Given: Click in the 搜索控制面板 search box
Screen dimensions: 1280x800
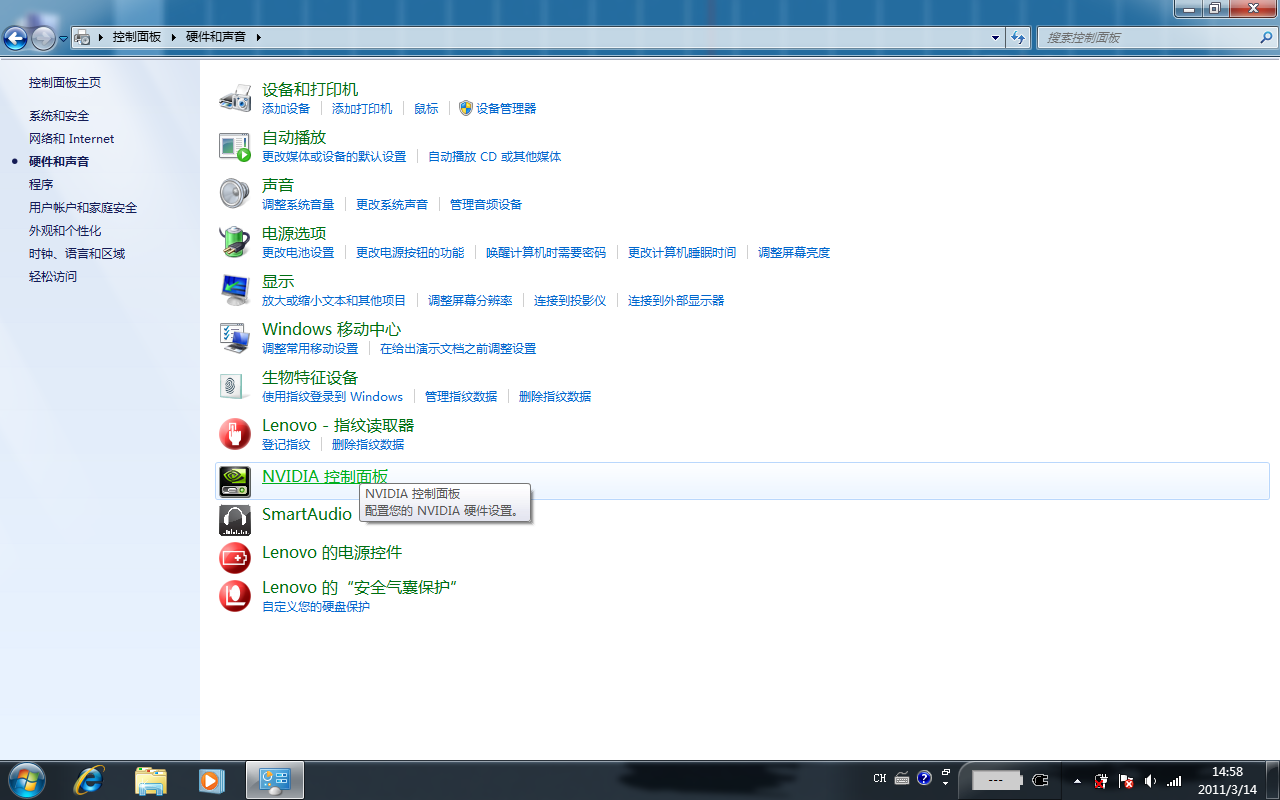Looking at the screenshot, I should tap(1148, 37).
